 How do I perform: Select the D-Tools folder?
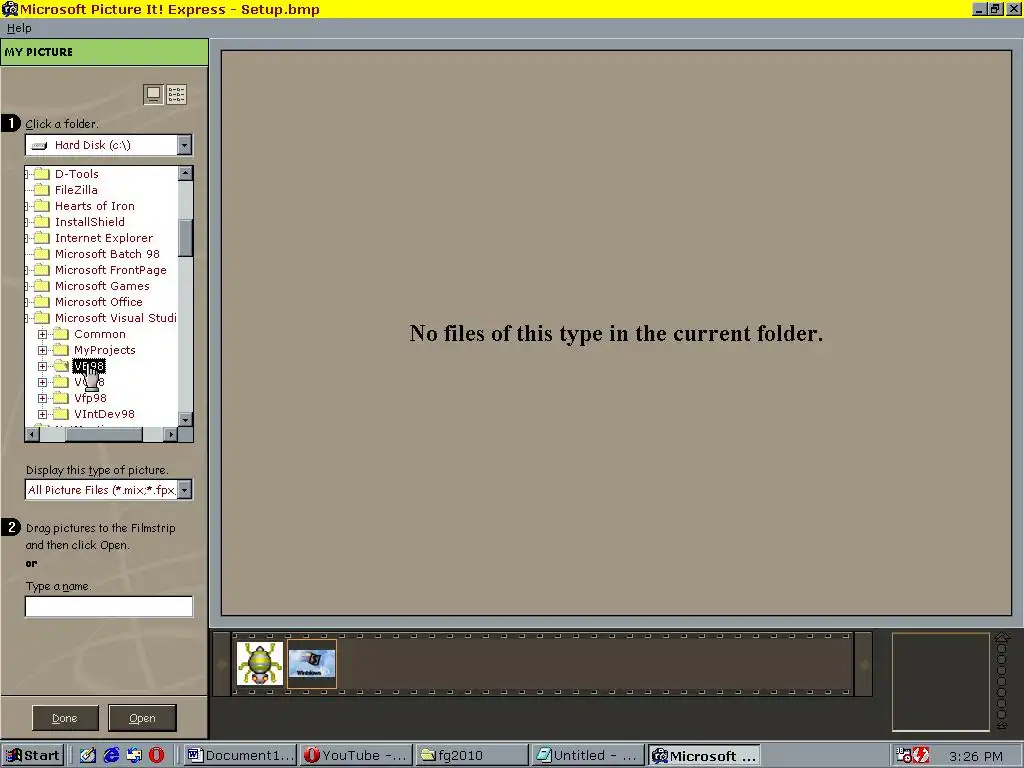(76, 174)
